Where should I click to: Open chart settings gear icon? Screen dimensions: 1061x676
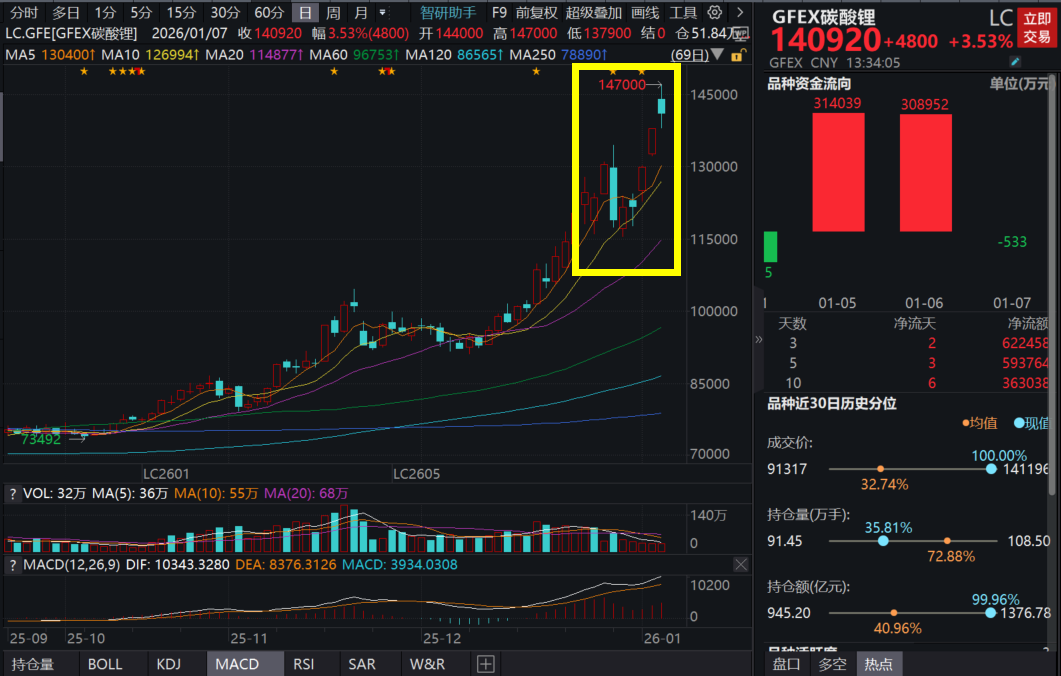(x=714, y=13)
